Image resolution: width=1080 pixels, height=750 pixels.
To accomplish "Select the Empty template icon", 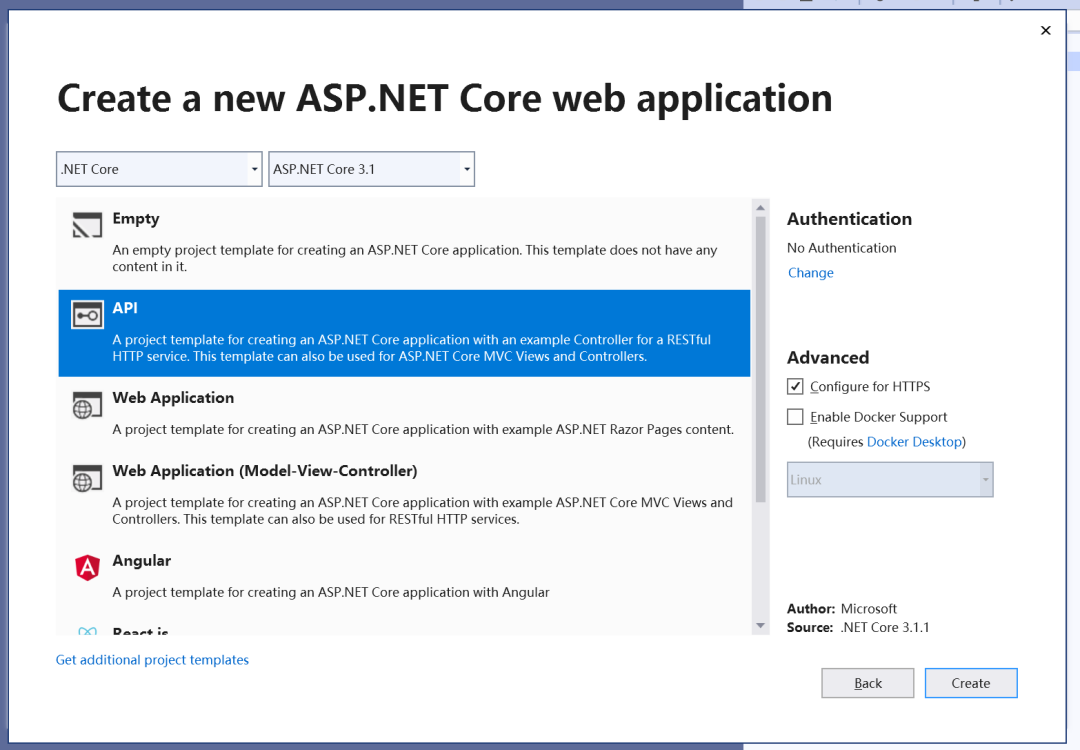I will [87, 225].
